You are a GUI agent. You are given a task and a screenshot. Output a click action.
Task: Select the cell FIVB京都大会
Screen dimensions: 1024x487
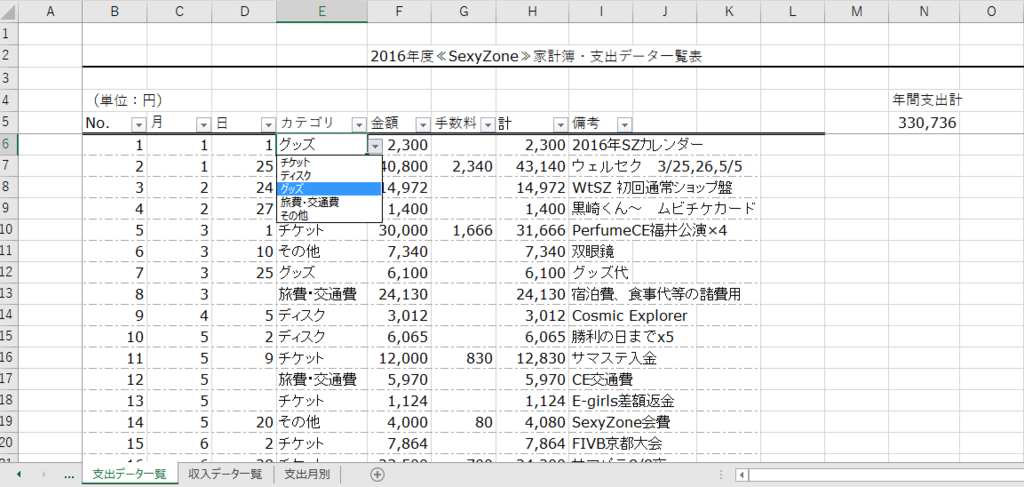tap(617, 444)
